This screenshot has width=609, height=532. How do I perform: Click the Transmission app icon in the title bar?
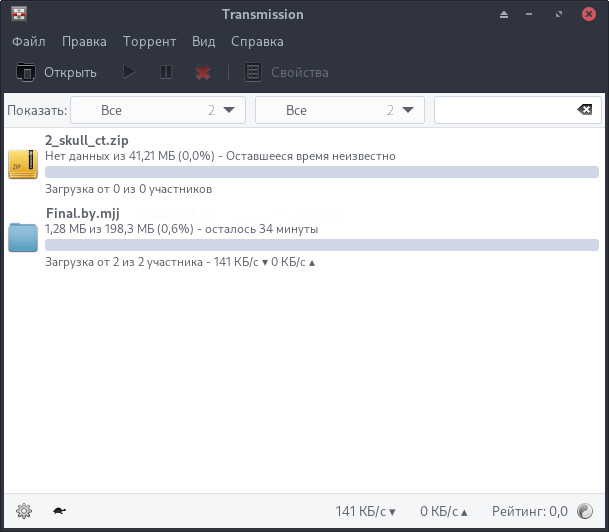point(19,14)
